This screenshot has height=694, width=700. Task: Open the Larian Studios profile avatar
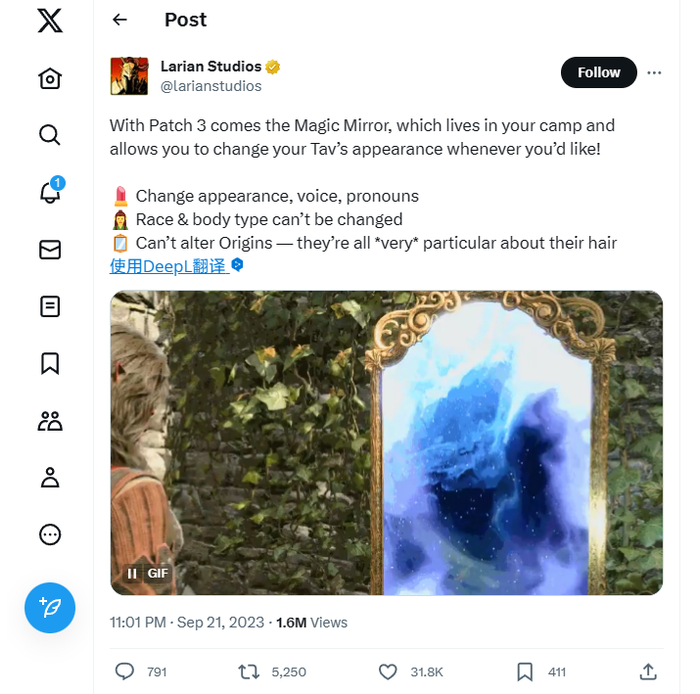[129, 76]
